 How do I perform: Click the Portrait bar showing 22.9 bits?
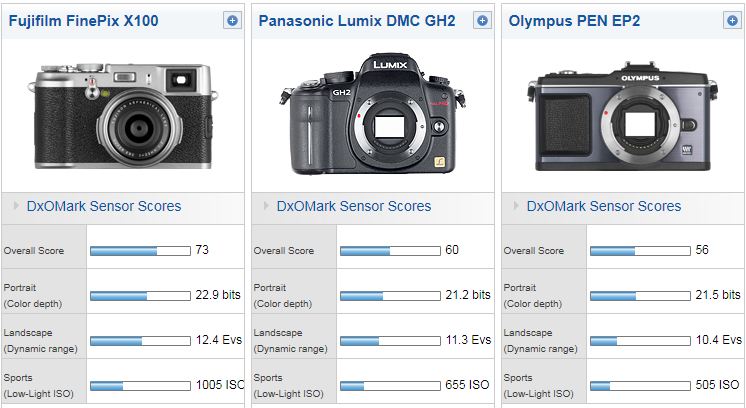(140, 296)
